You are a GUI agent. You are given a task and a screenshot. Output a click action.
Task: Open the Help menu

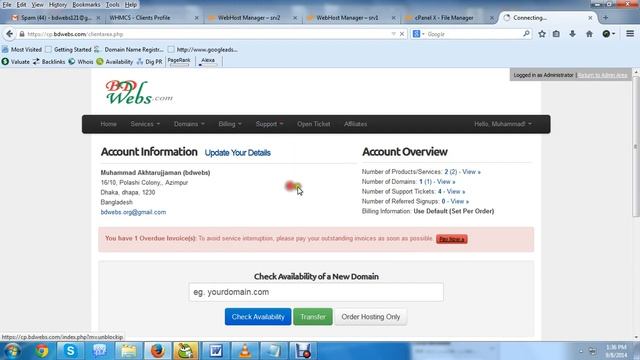click(131, 5)
